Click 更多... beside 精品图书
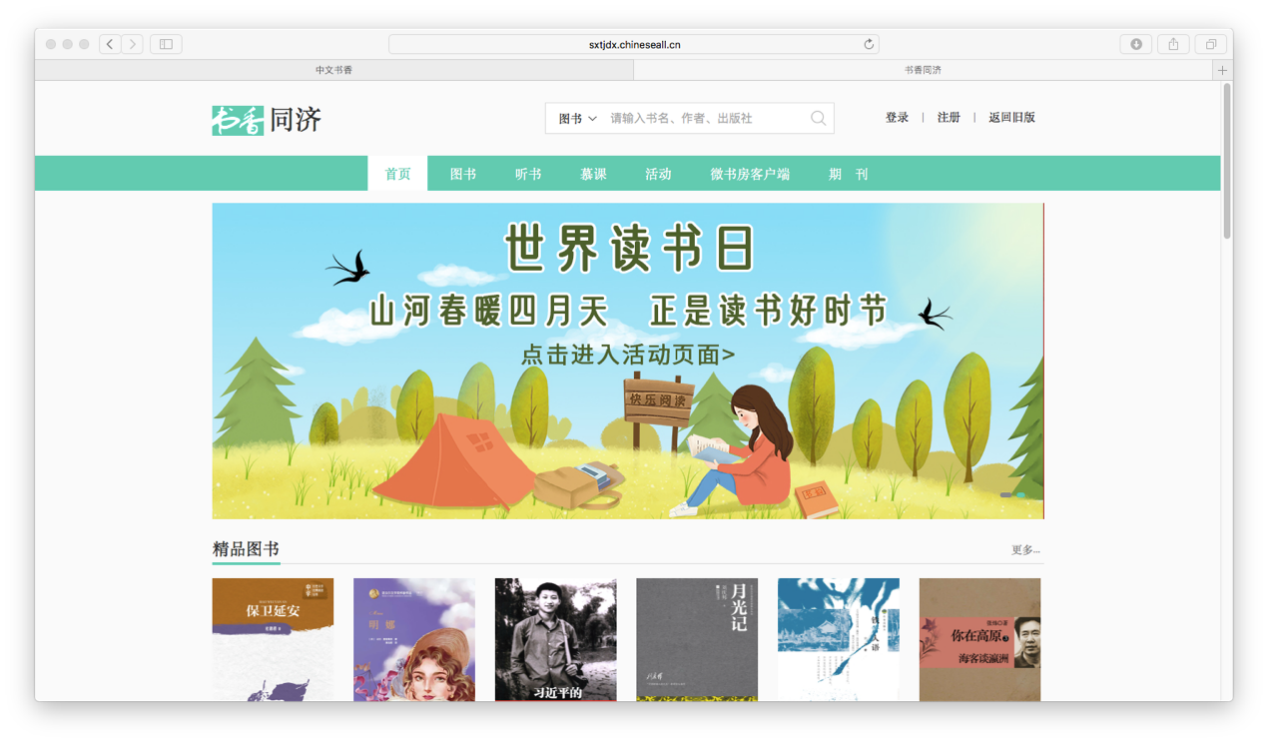Viewport: 1268px width, 743px height. pyautogui.click(x=1025, y=550)
